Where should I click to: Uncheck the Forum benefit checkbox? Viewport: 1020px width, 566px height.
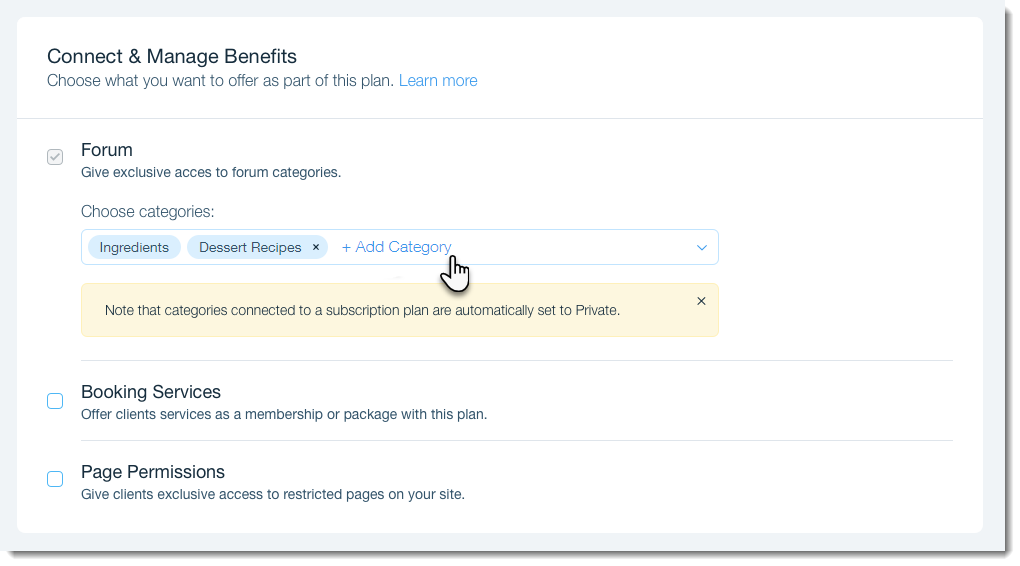pyautogui.click(x=55, y=157)
